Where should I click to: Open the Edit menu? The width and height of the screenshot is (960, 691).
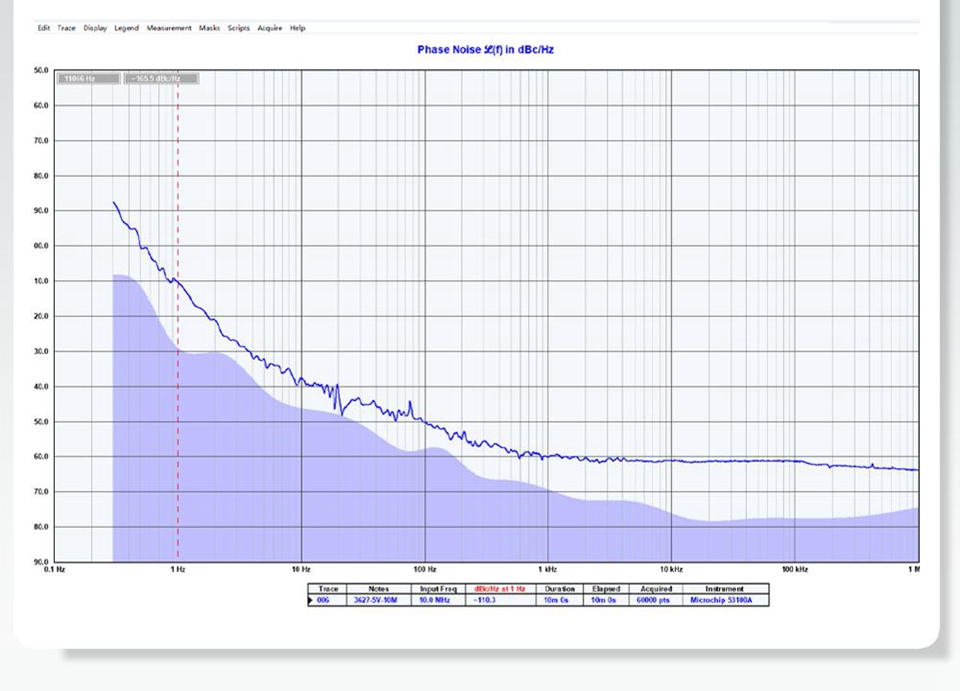click(x=44, y=28)
